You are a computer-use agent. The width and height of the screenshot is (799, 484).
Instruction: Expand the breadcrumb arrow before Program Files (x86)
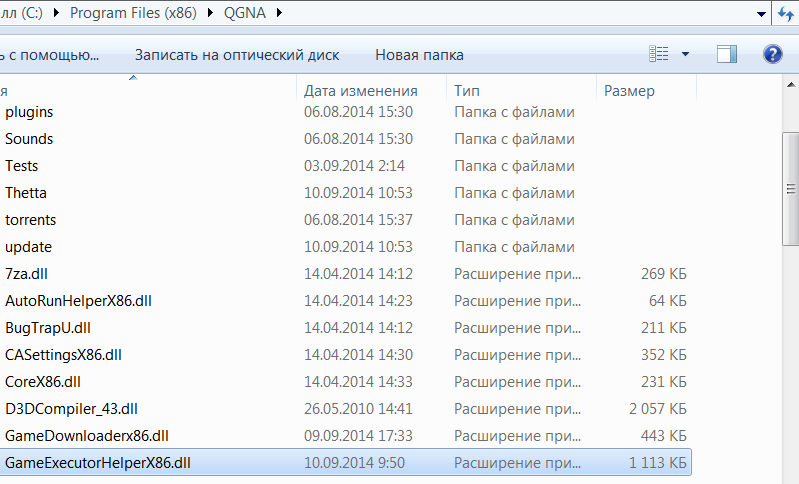click(x=57, y=13)
